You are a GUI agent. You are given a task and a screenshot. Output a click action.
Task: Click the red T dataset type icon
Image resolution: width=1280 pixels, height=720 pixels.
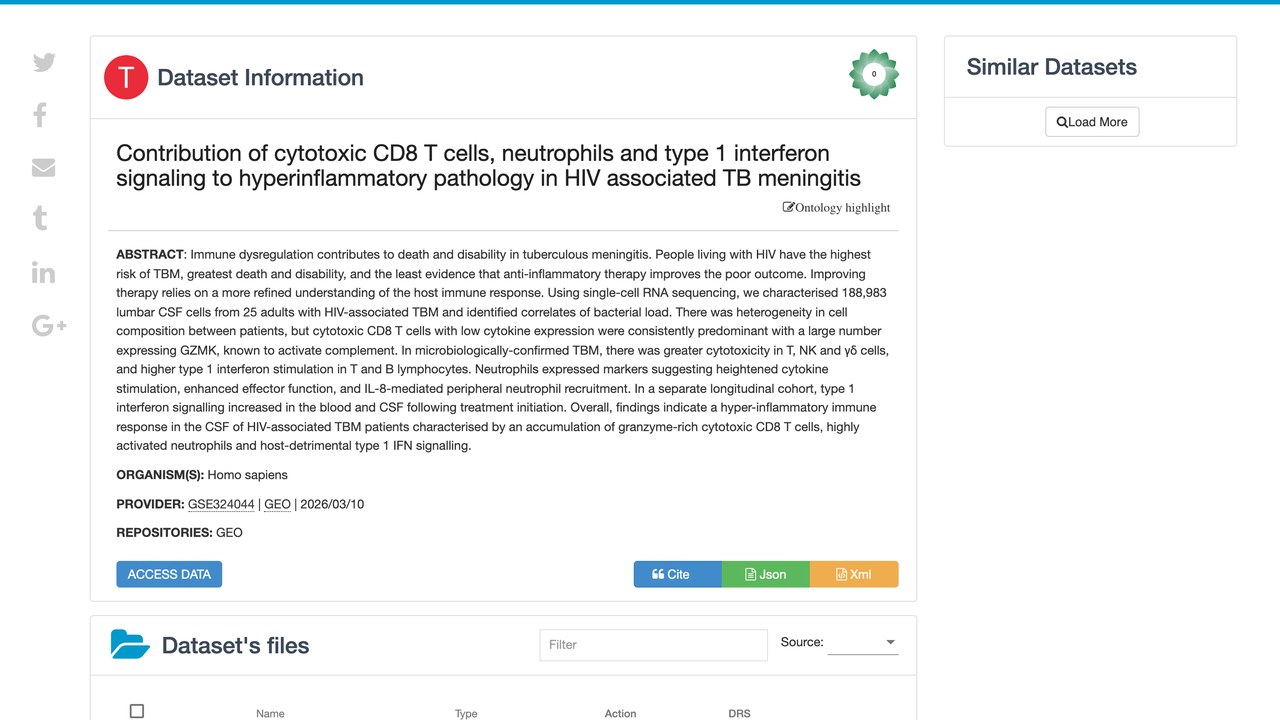coord(126,77)
